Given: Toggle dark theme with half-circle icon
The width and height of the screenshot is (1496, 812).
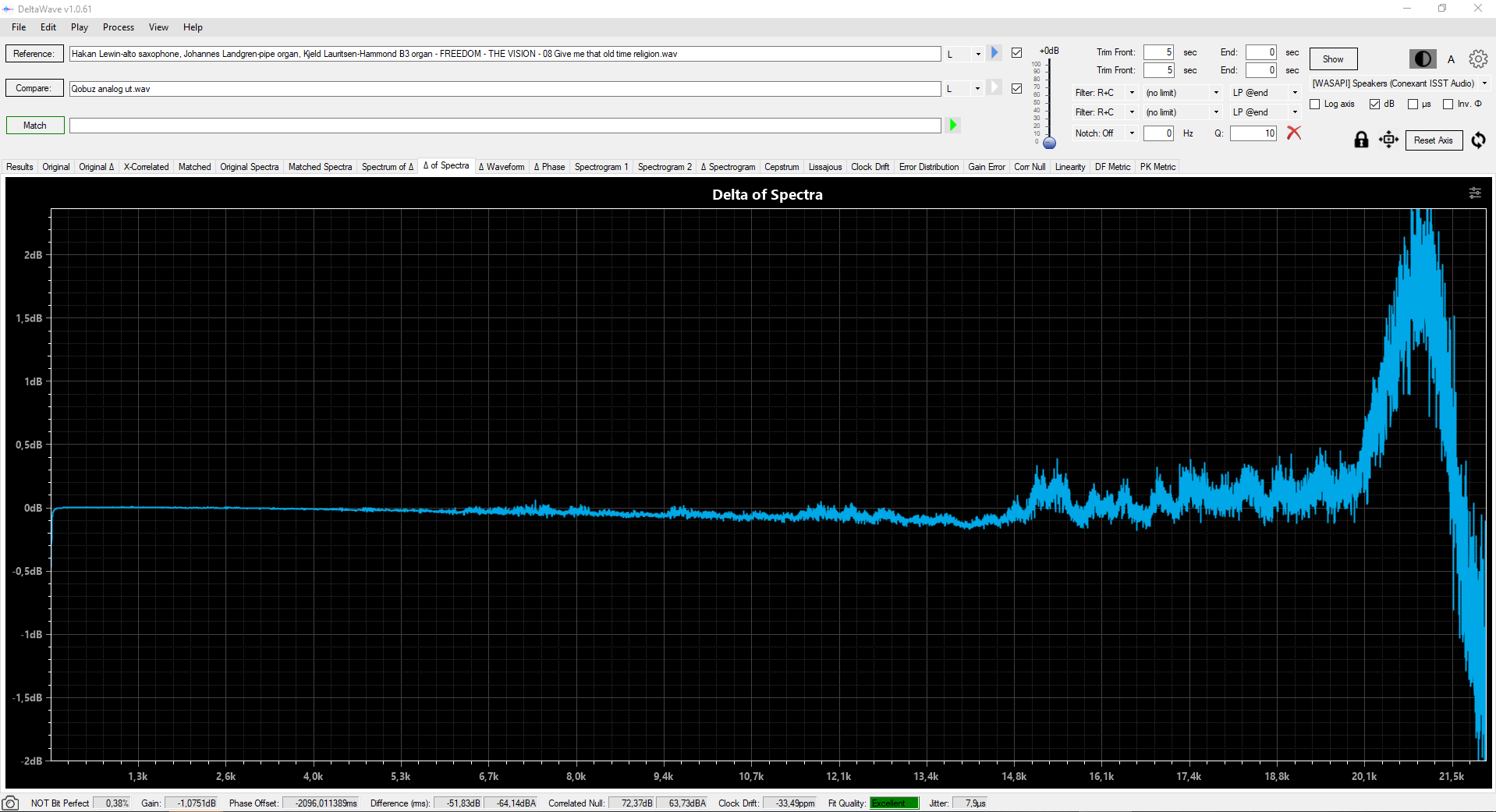Looking at the screenshot, I should click(1423, 59).
